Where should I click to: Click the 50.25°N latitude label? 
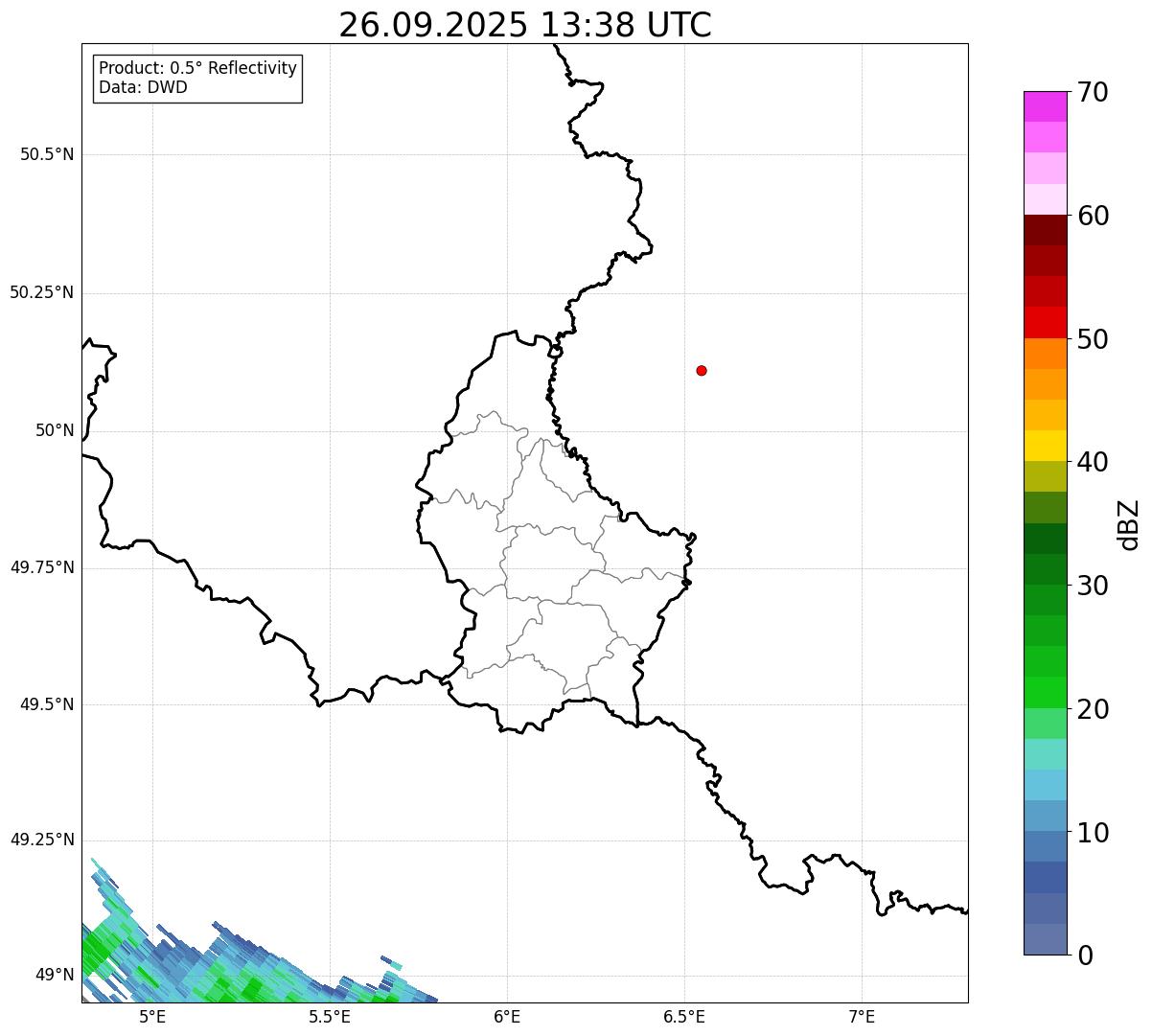[42, 292]
